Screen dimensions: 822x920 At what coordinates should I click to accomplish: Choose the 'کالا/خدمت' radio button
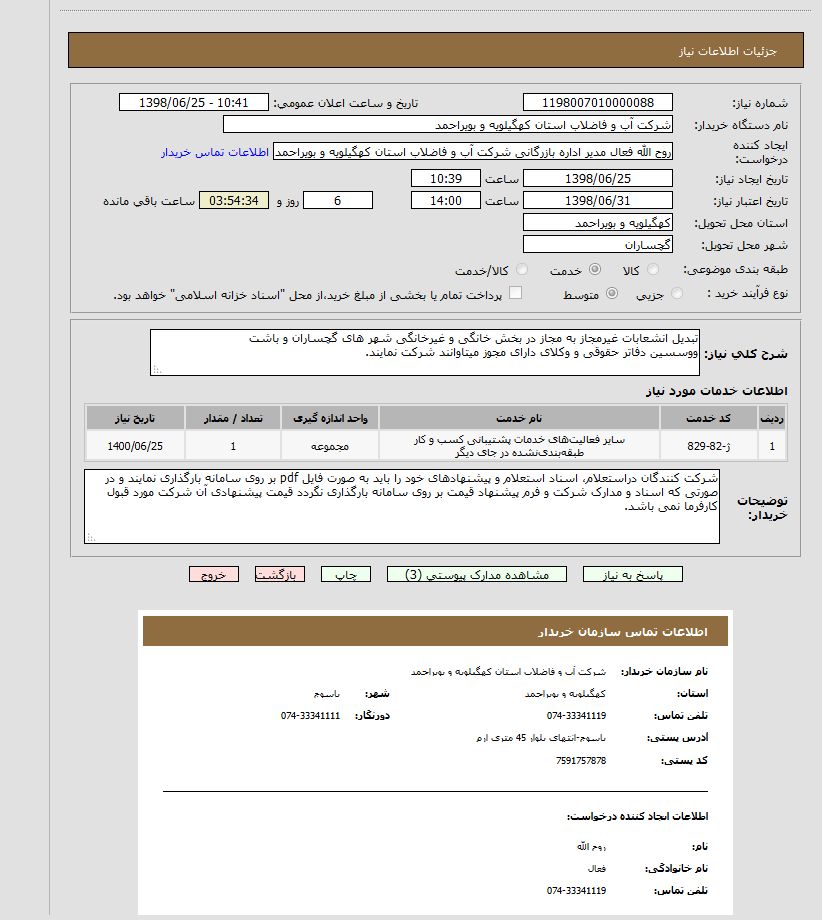point(517,270)
